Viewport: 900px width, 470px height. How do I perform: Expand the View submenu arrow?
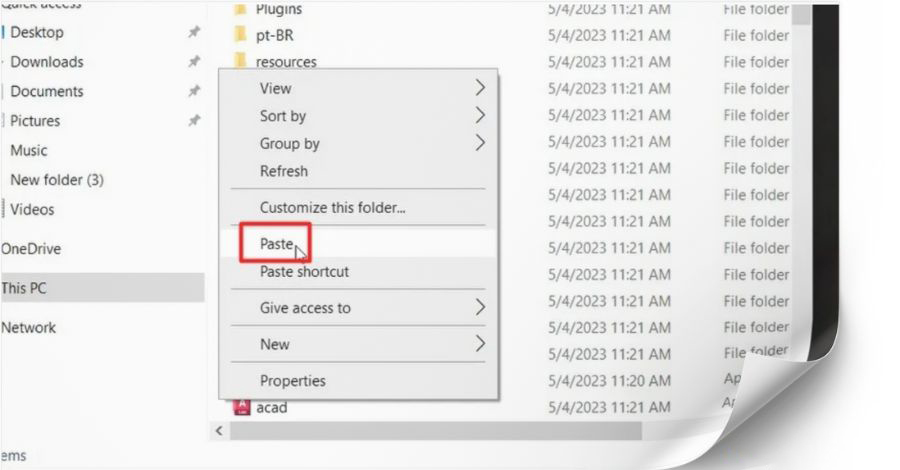coord(480,88)
